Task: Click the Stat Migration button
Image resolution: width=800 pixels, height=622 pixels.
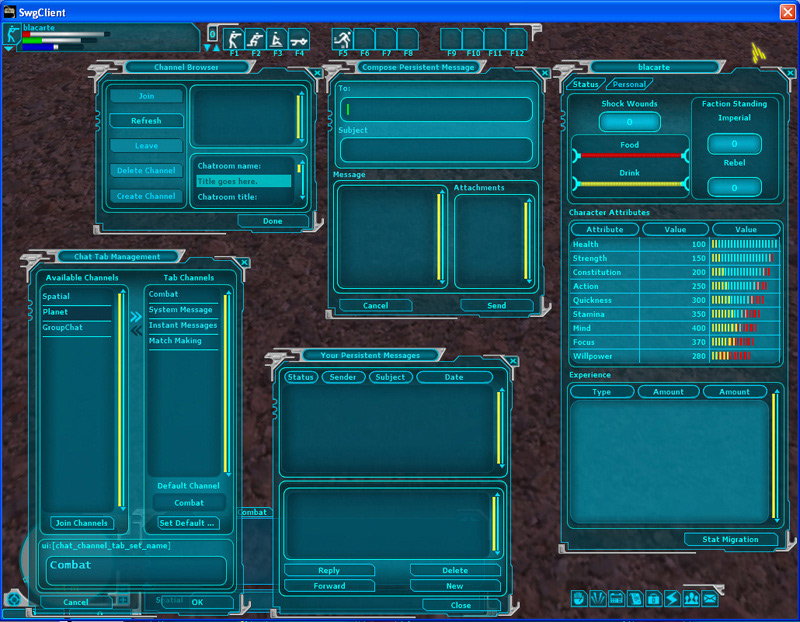Action: click(x=731, y=539)
